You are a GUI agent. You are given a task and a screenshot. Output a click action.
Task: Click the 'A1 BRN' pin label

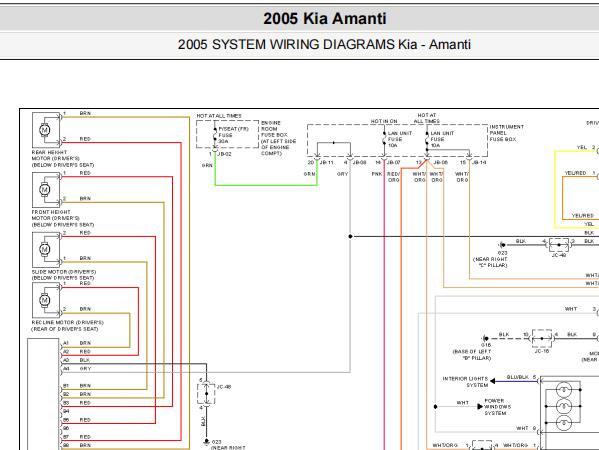point(77,343)
